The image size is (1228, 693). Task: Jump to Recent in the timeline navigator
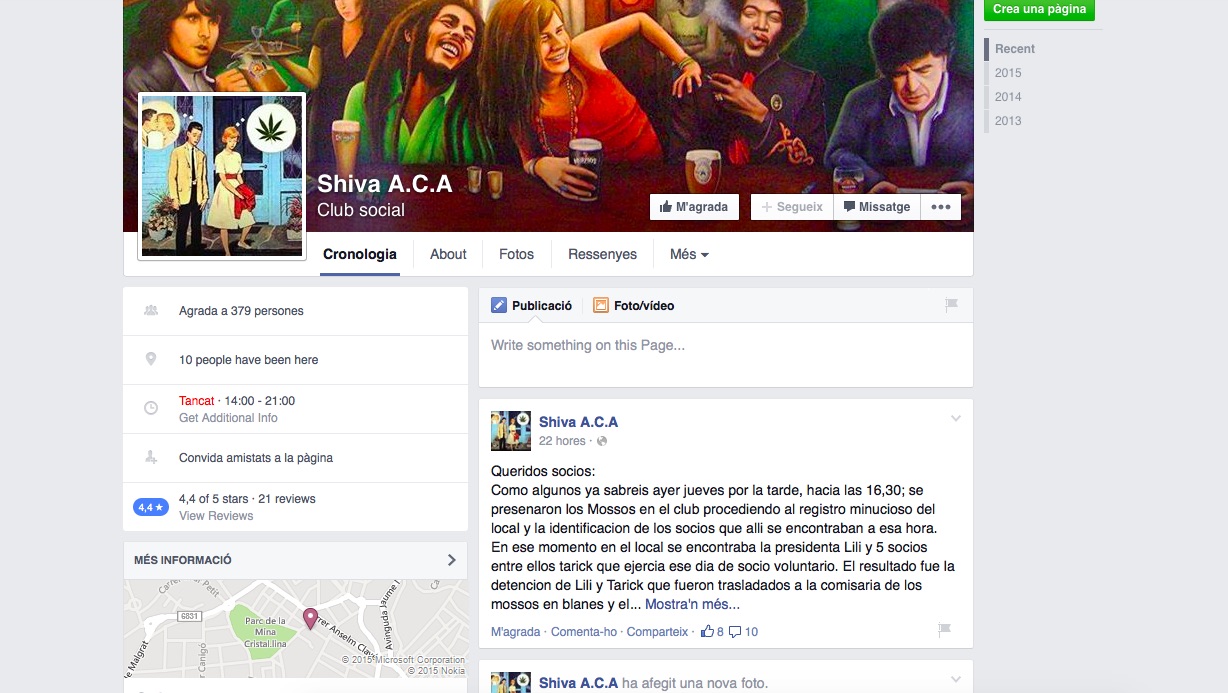(1015, 49)
